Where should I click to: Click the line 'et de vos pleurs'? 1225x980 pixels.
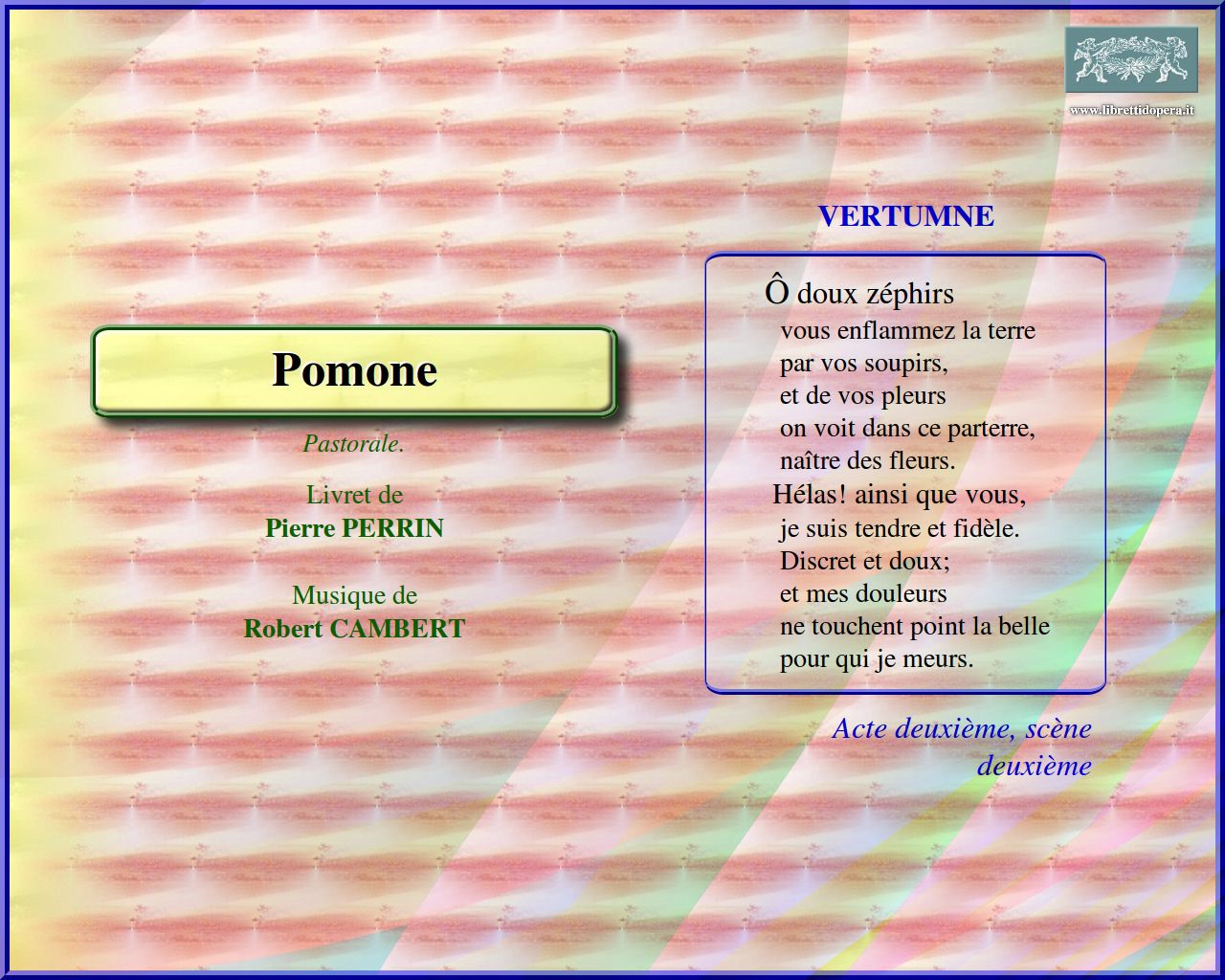pos(862,396)
